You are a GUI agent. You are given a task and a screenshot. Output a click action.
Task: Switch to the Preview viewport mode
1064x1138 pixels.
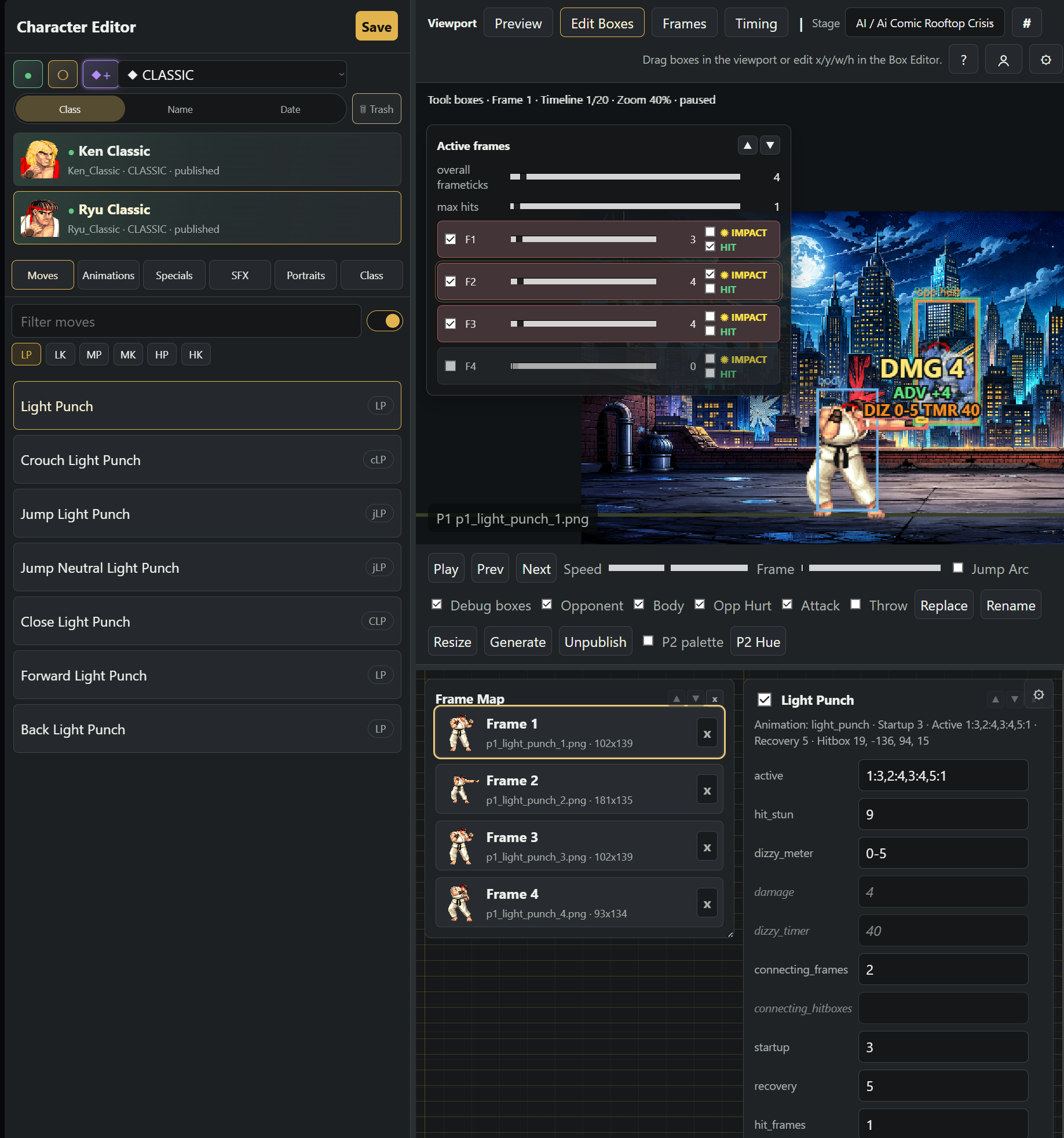518,23
